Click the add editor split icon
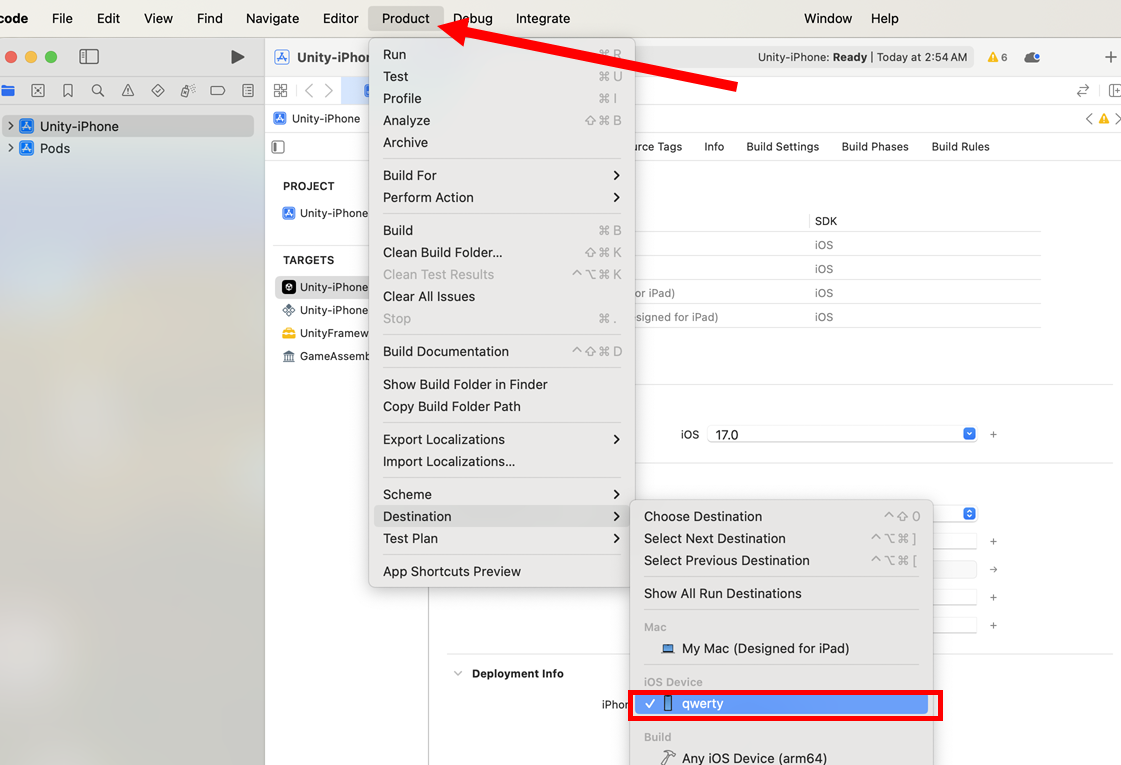The width and height of the screenshot is (1121, 765). point(1114,91)
